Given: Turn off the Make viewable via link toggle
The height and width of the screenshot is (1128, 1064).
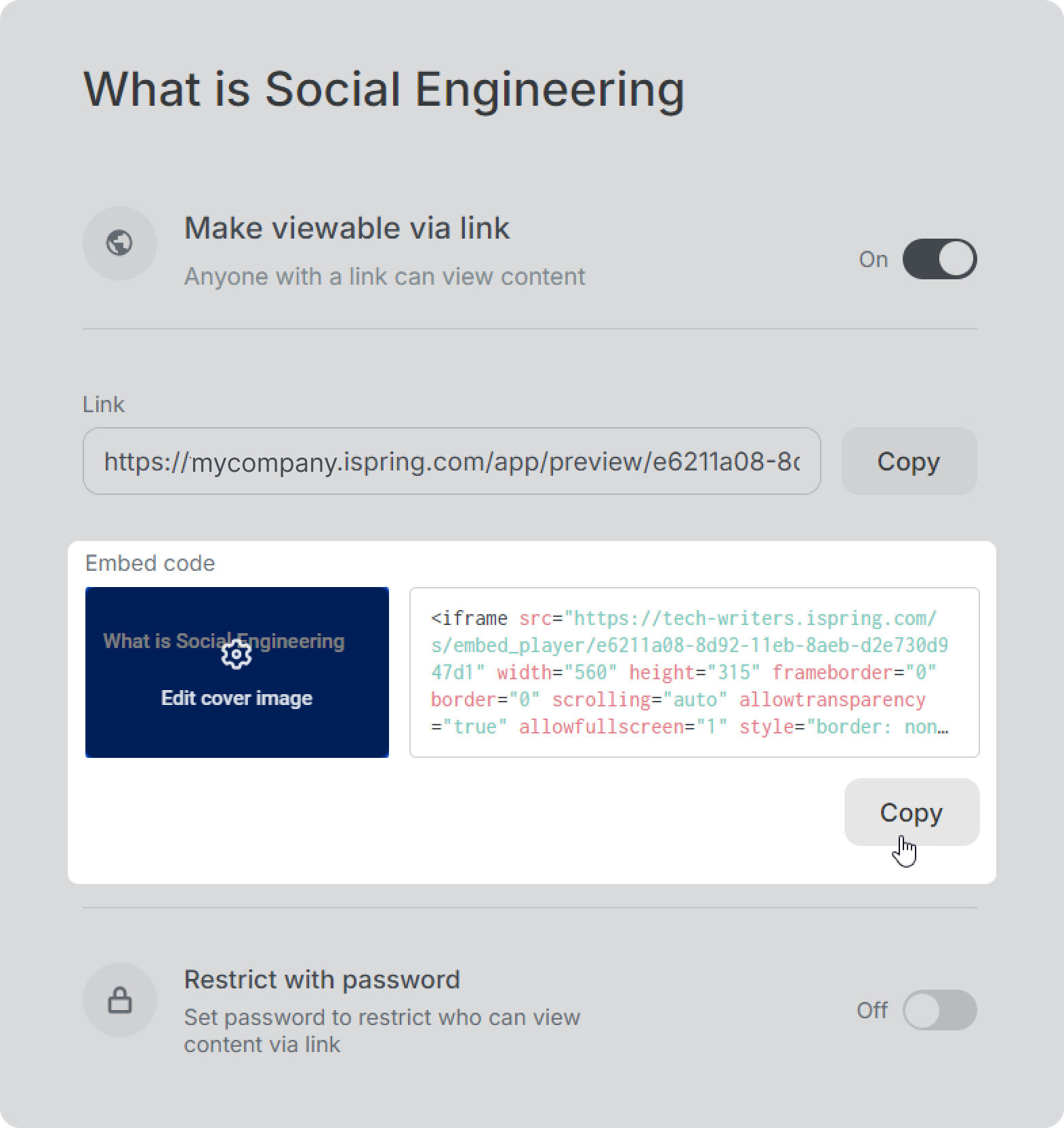Looking at the screenshot, I should click(x=939, y=259).
